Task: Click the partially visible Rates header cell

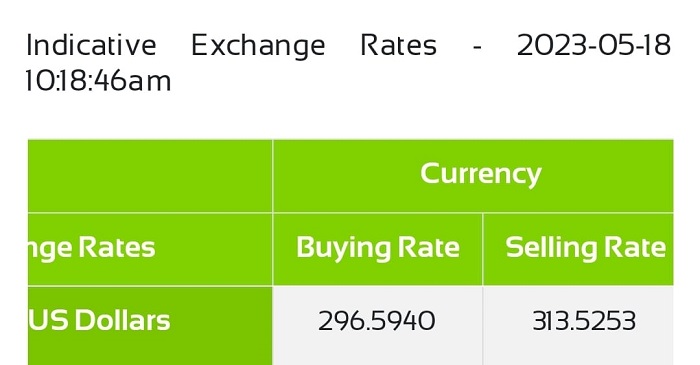Action: [x=150, y=249]
